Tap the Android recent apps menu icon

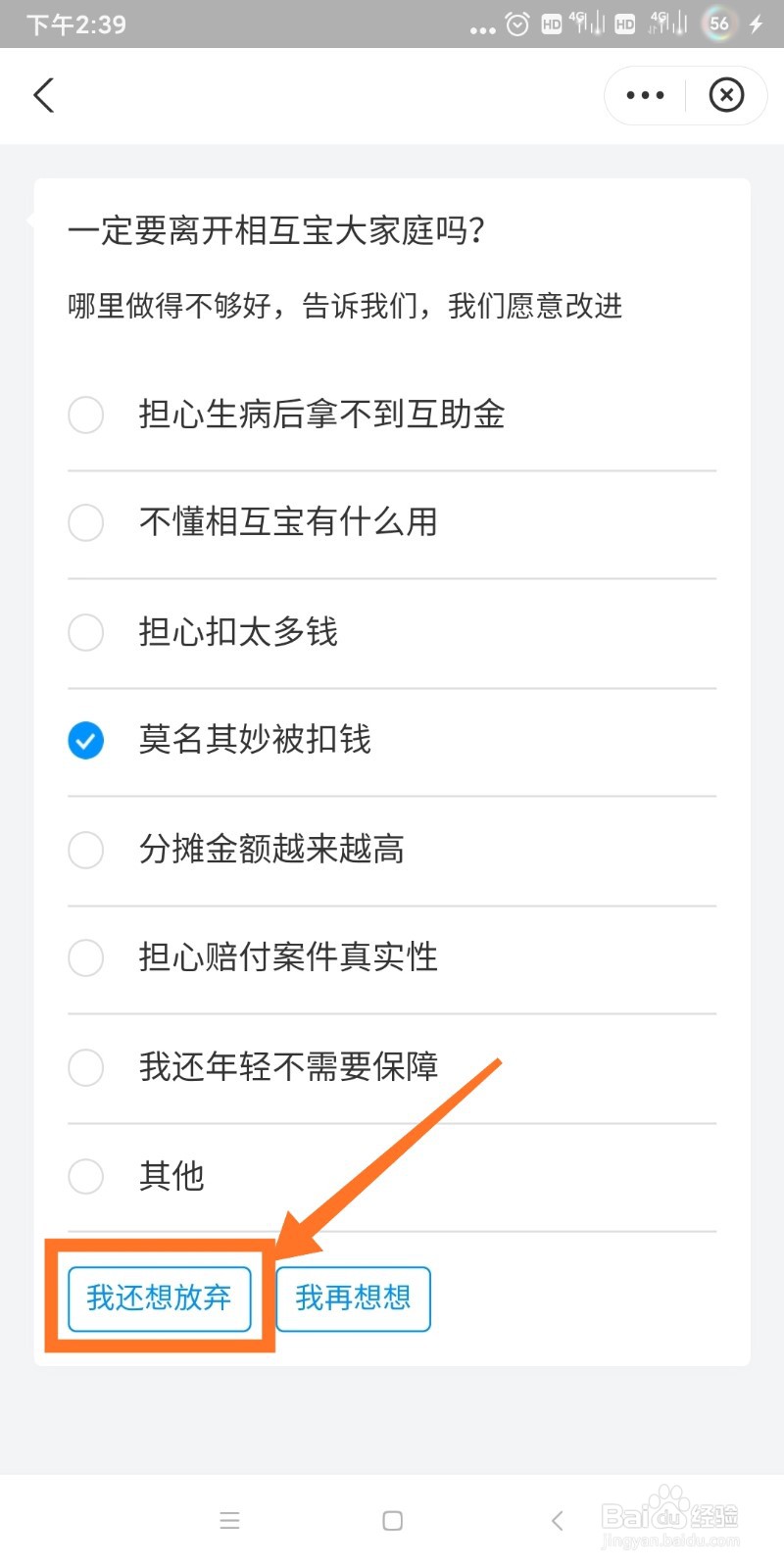pos(229,1520)
